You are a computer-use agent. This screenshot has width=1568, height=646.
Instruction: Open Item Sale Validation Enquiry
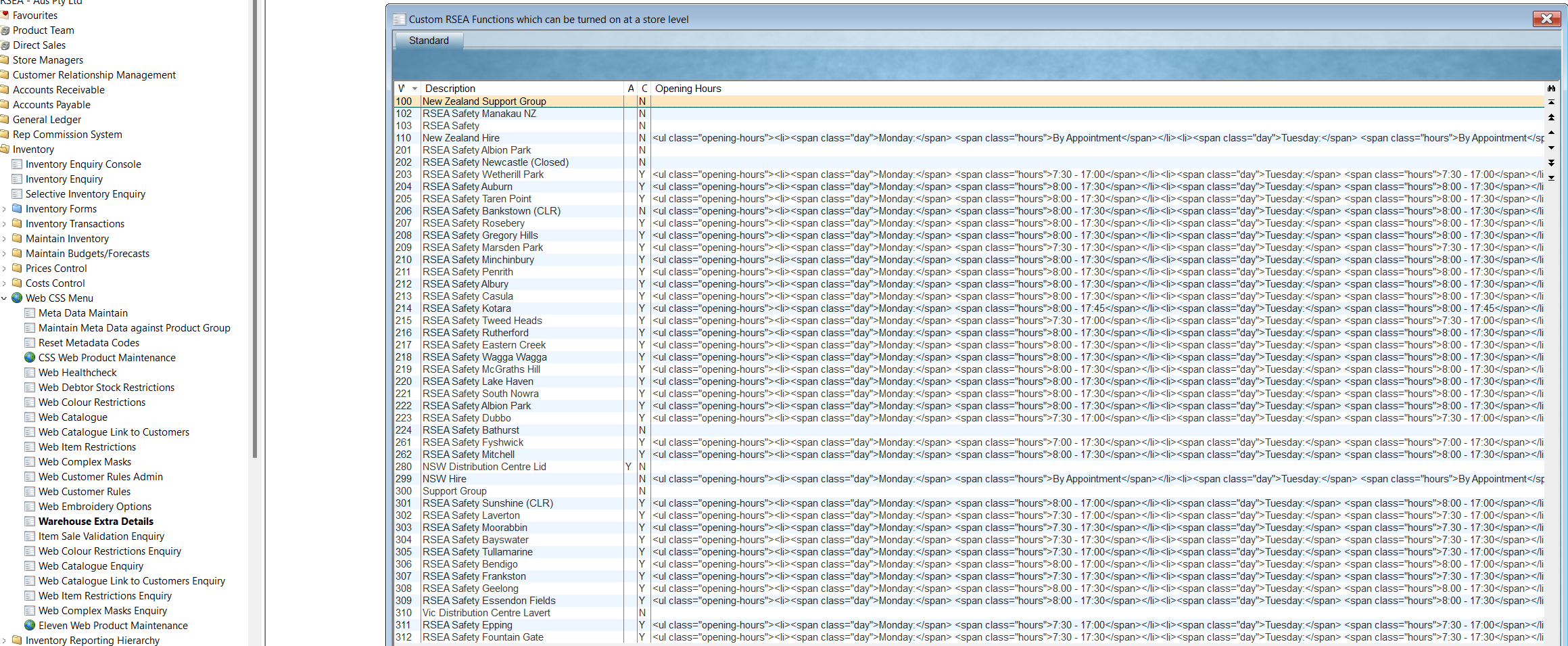point(101,536)
